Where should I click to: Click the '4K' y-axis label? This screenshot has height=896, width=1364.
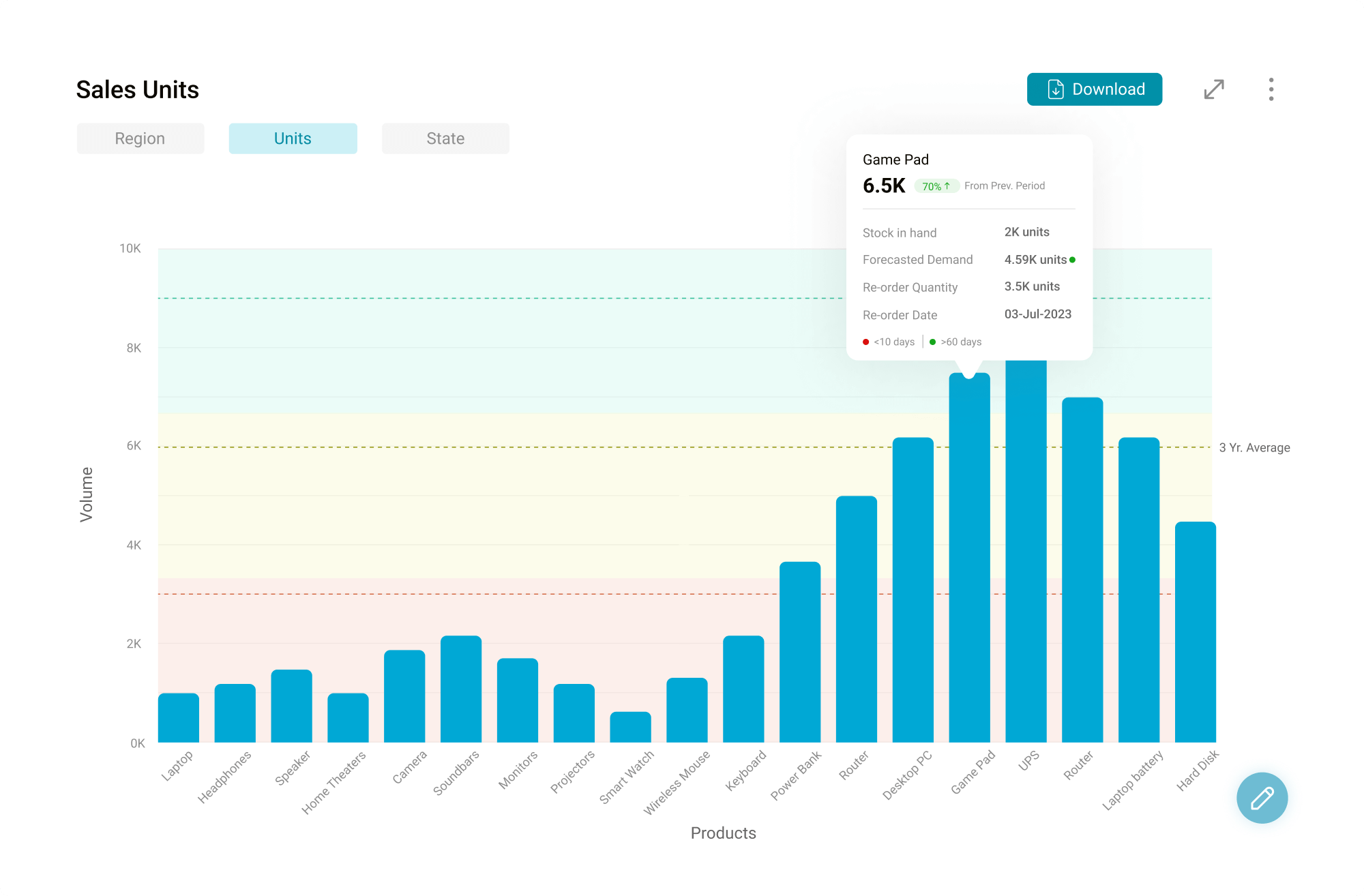[134, 546]
